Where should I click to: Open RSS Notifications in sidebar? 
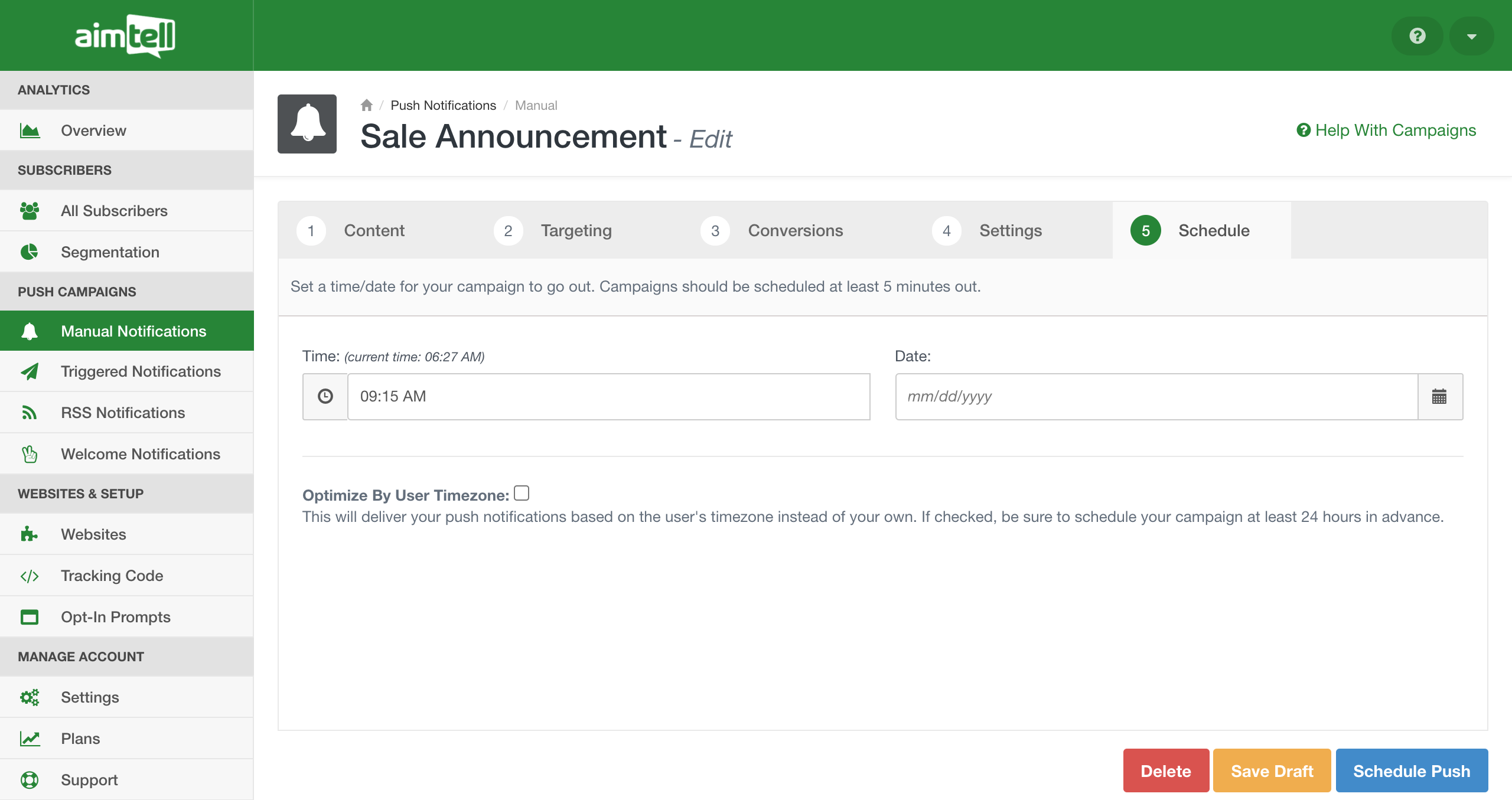pos(123,413)
